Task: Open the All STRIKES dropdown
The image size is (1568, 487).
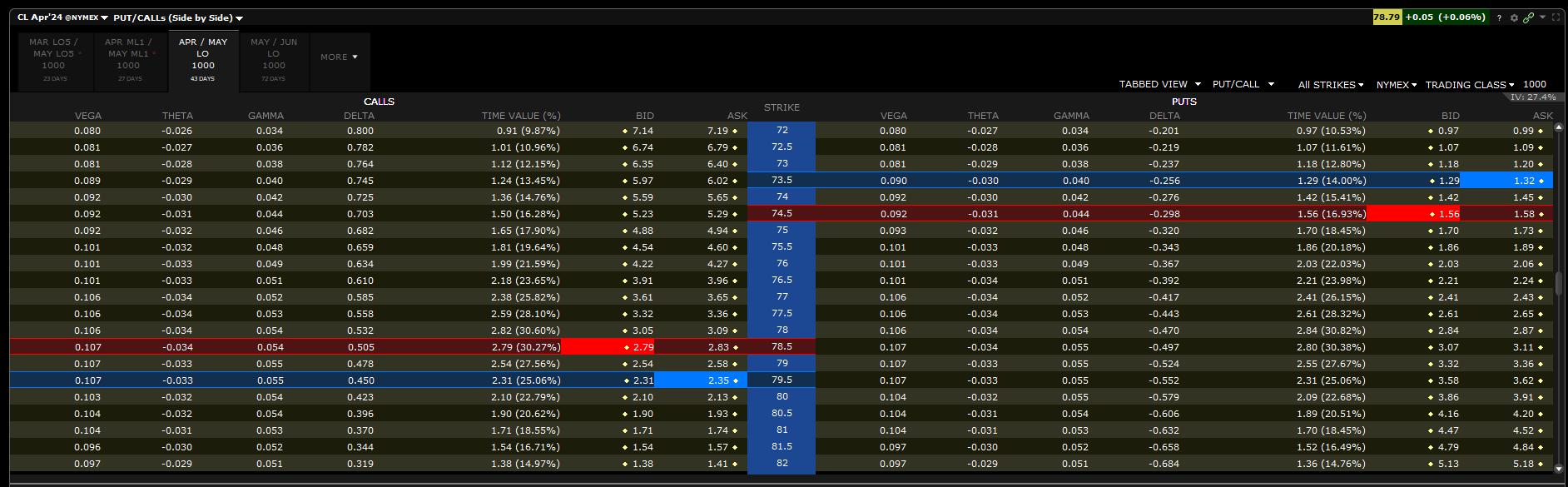Action: (x=1331, y=85)
